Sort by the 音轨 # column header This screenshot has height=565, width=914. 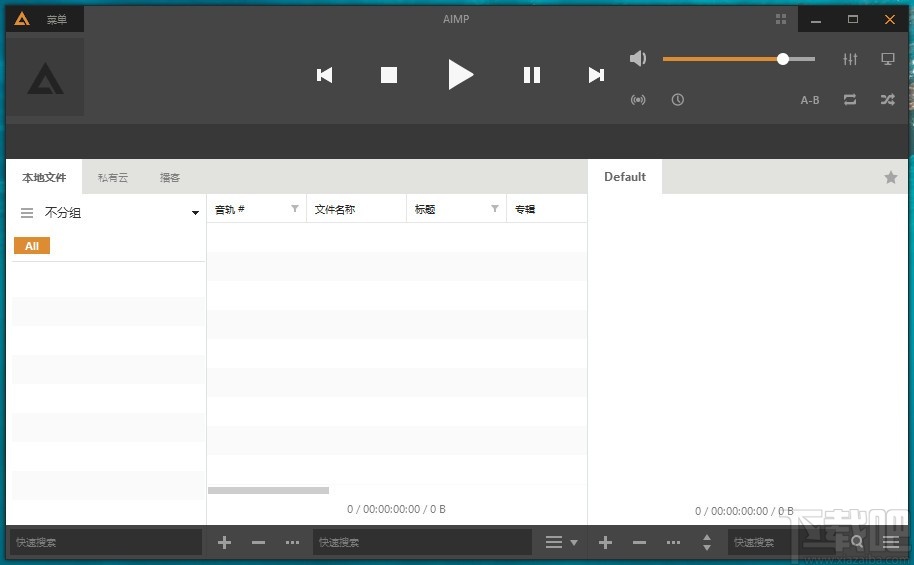[x=230, y=209]
